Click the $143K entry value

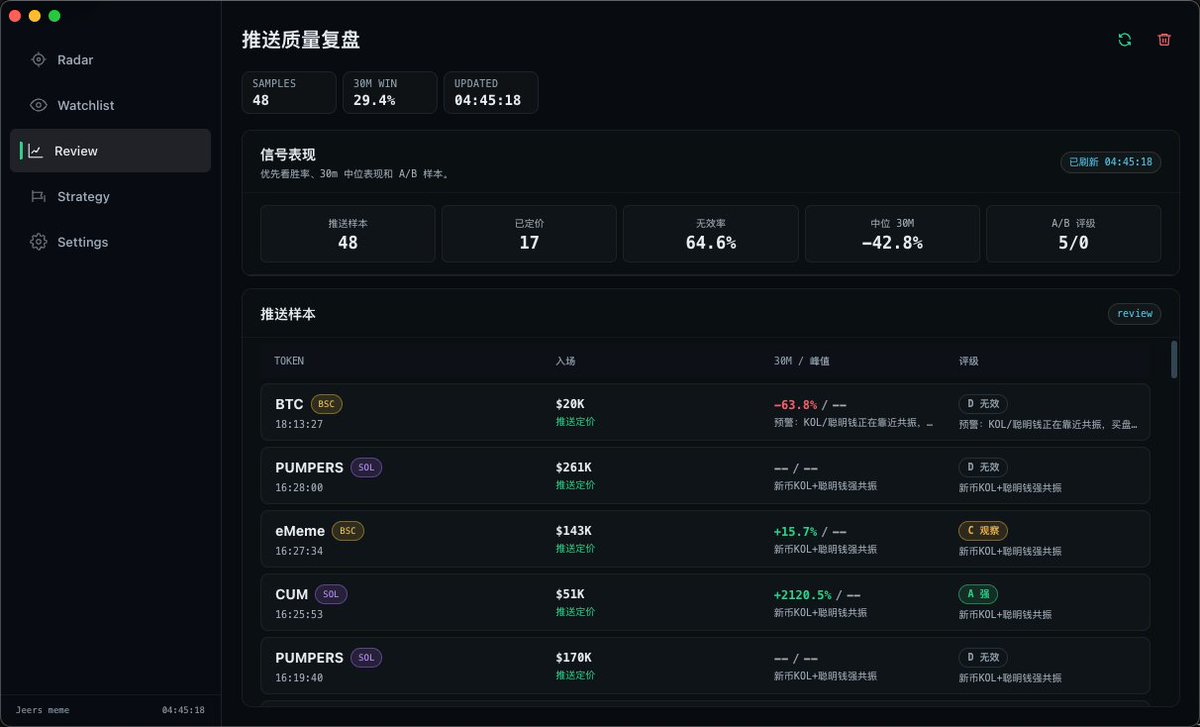574,531
